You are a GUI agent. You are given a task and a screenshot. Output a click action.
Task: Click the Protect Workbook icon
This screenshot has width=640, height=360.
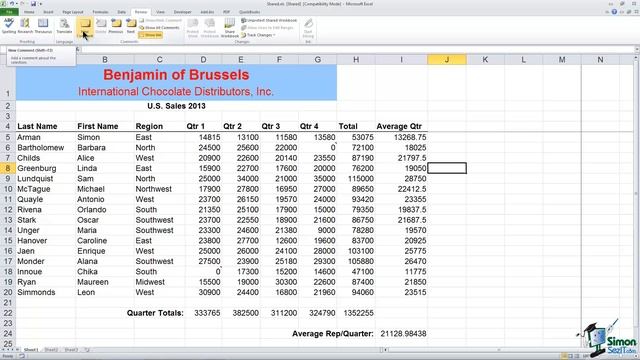point(210,27)
